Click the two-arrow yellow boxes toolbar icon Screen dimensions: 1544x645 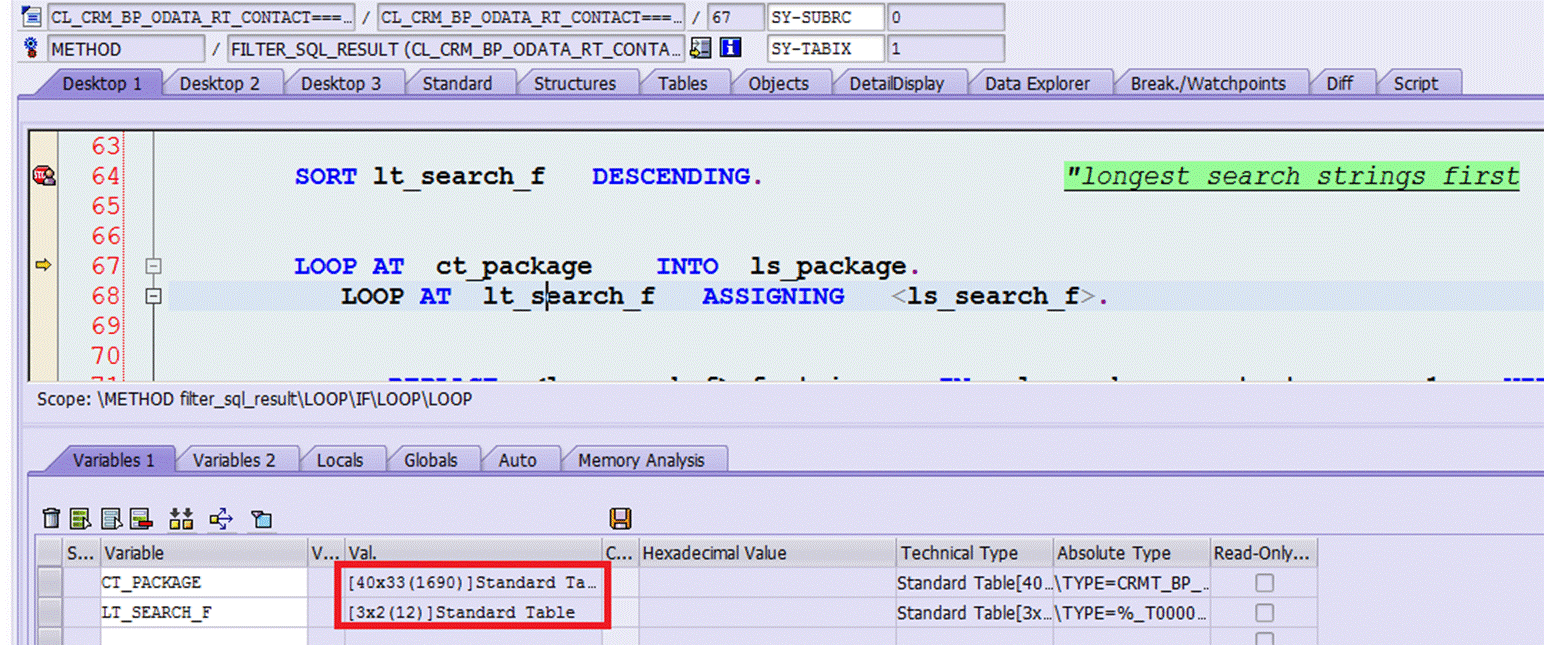pyautogui.click(x=181, y=518)
